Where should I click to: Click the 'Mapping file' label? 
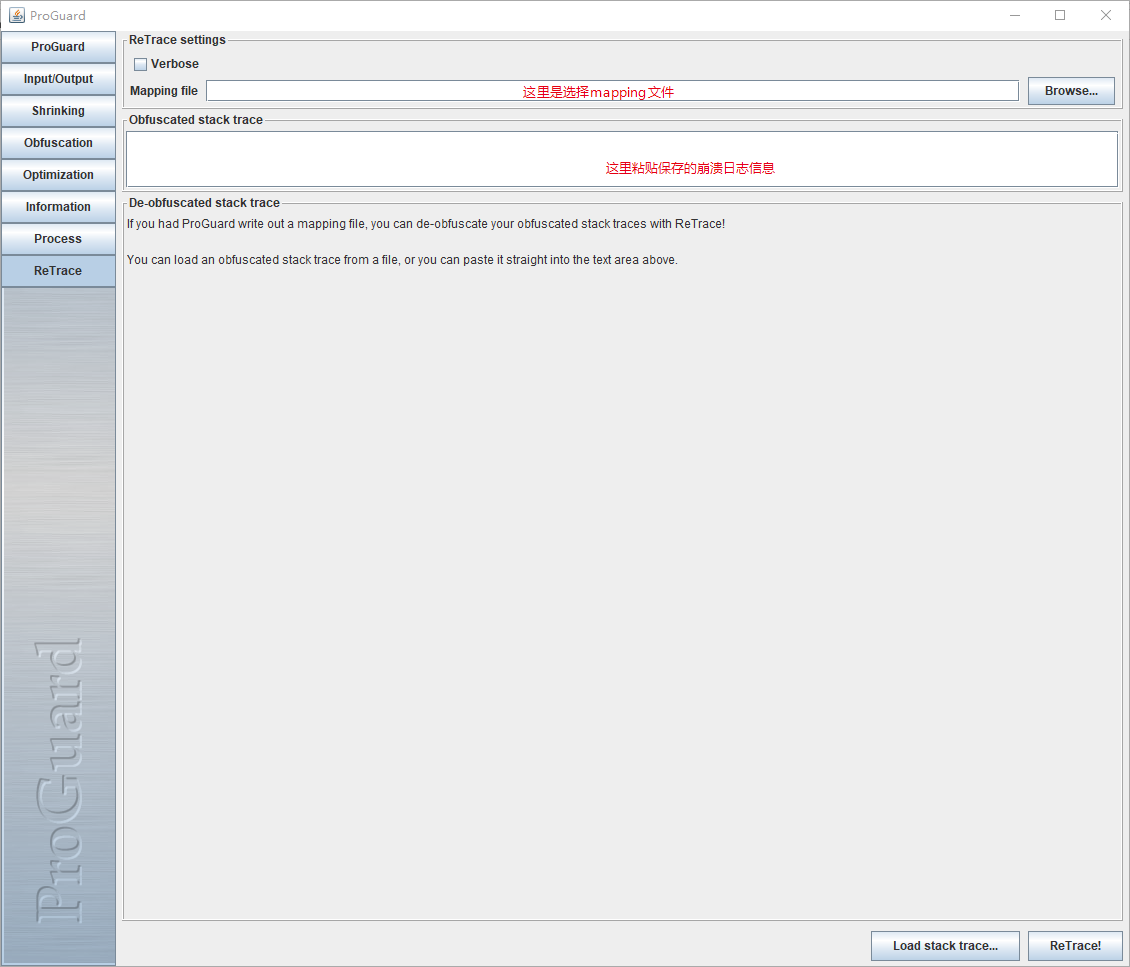click(164, 91)
